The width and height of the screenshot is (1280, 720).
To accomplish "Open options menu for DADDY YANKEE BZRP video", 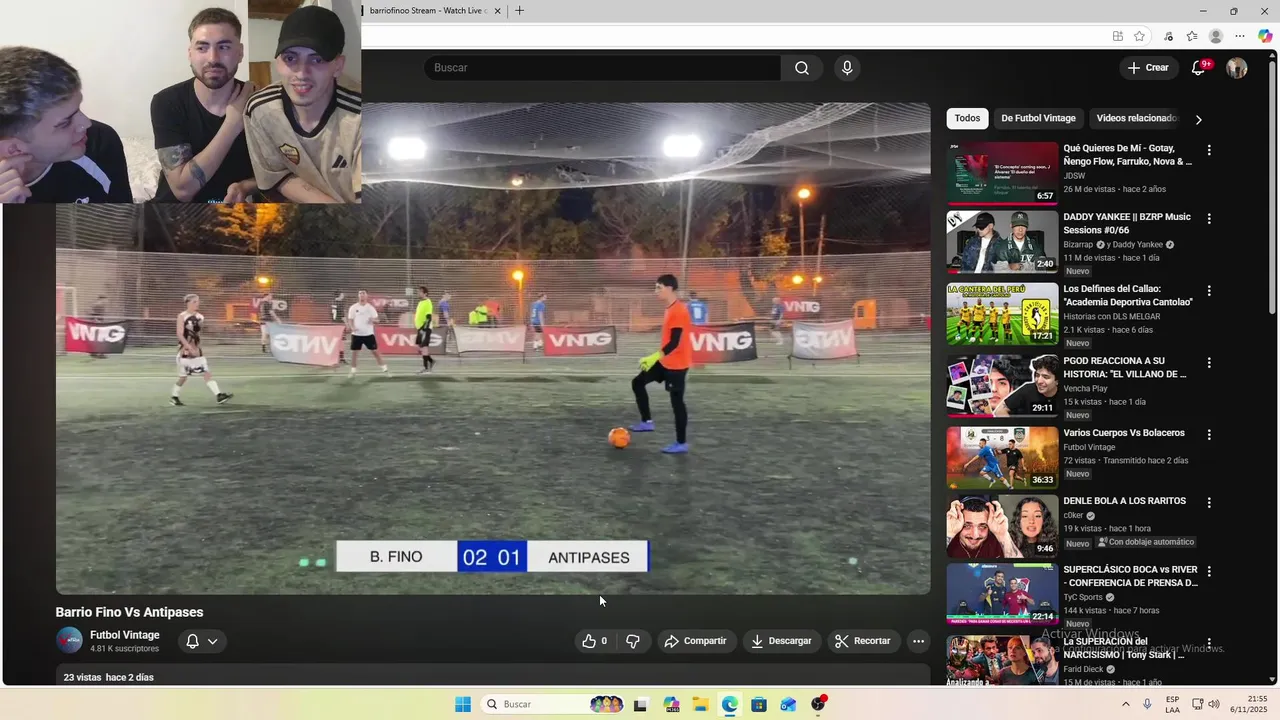I will 1209,218.
